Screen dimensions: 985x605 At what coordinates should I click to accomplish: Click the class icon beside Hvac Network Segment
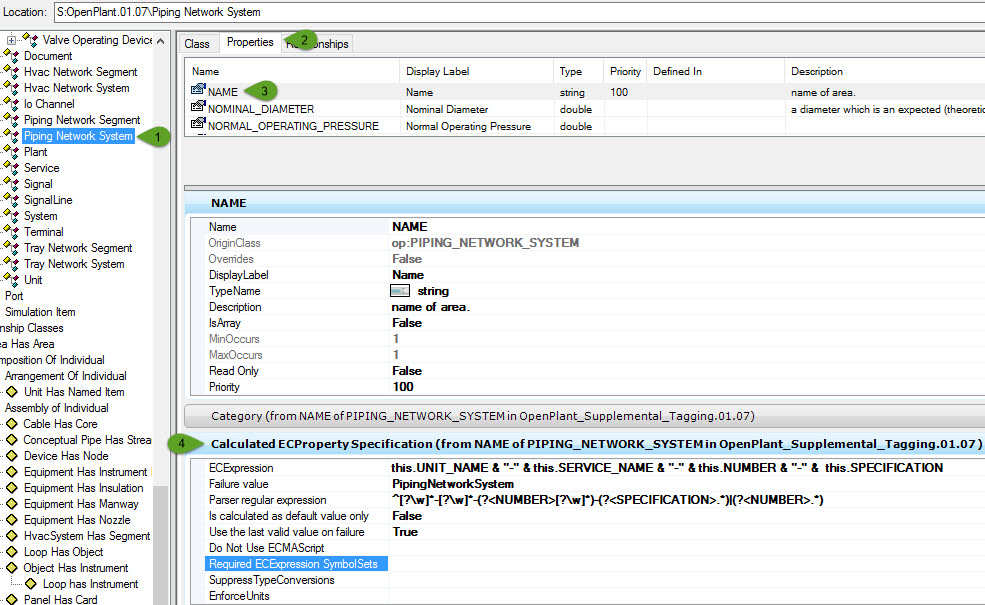[11, 72]
